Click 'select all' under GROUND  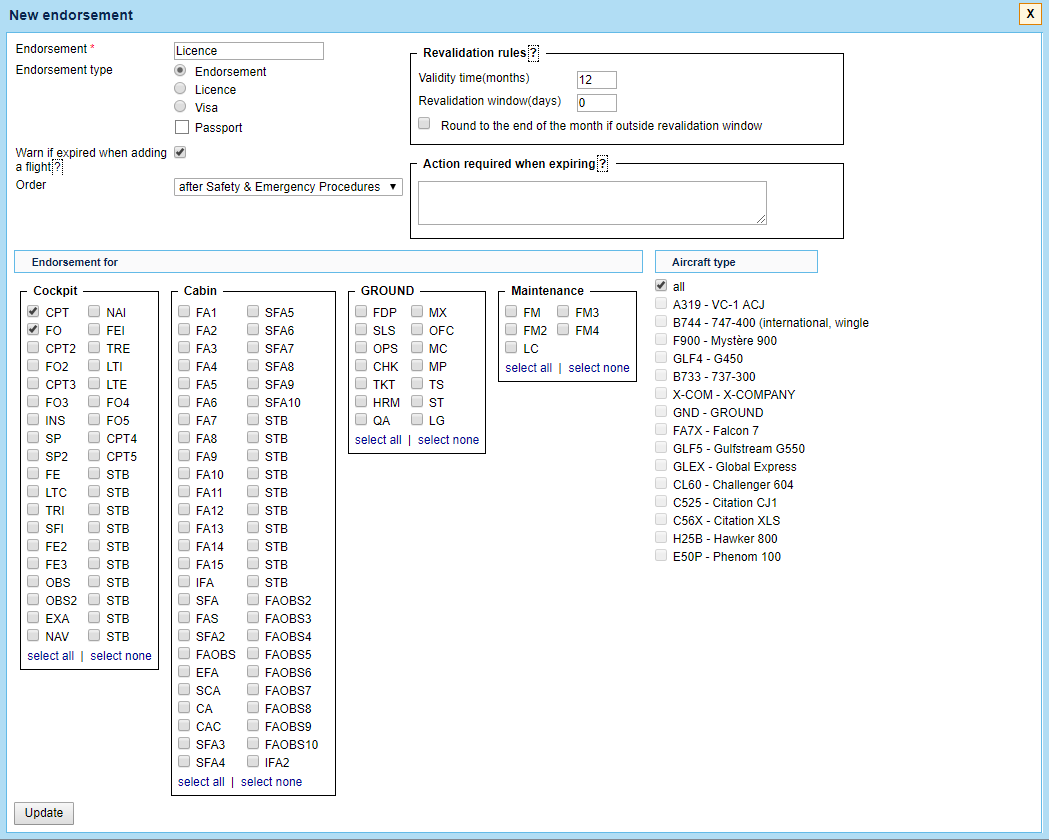[379, 440]
